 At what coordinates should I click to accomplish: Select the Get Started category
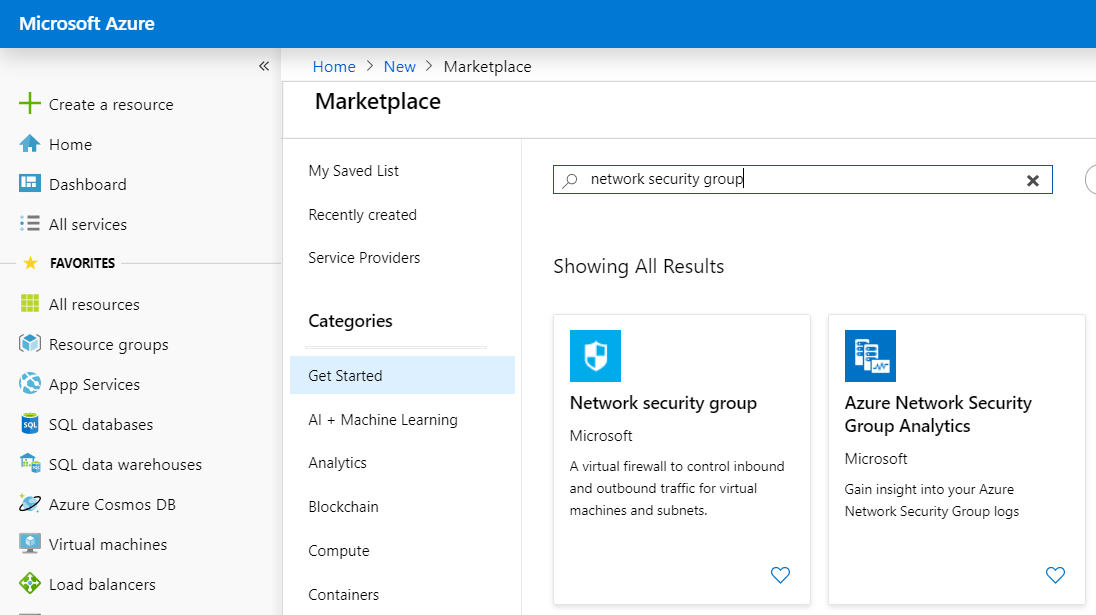pyautogui.click(x=402, y=375)
